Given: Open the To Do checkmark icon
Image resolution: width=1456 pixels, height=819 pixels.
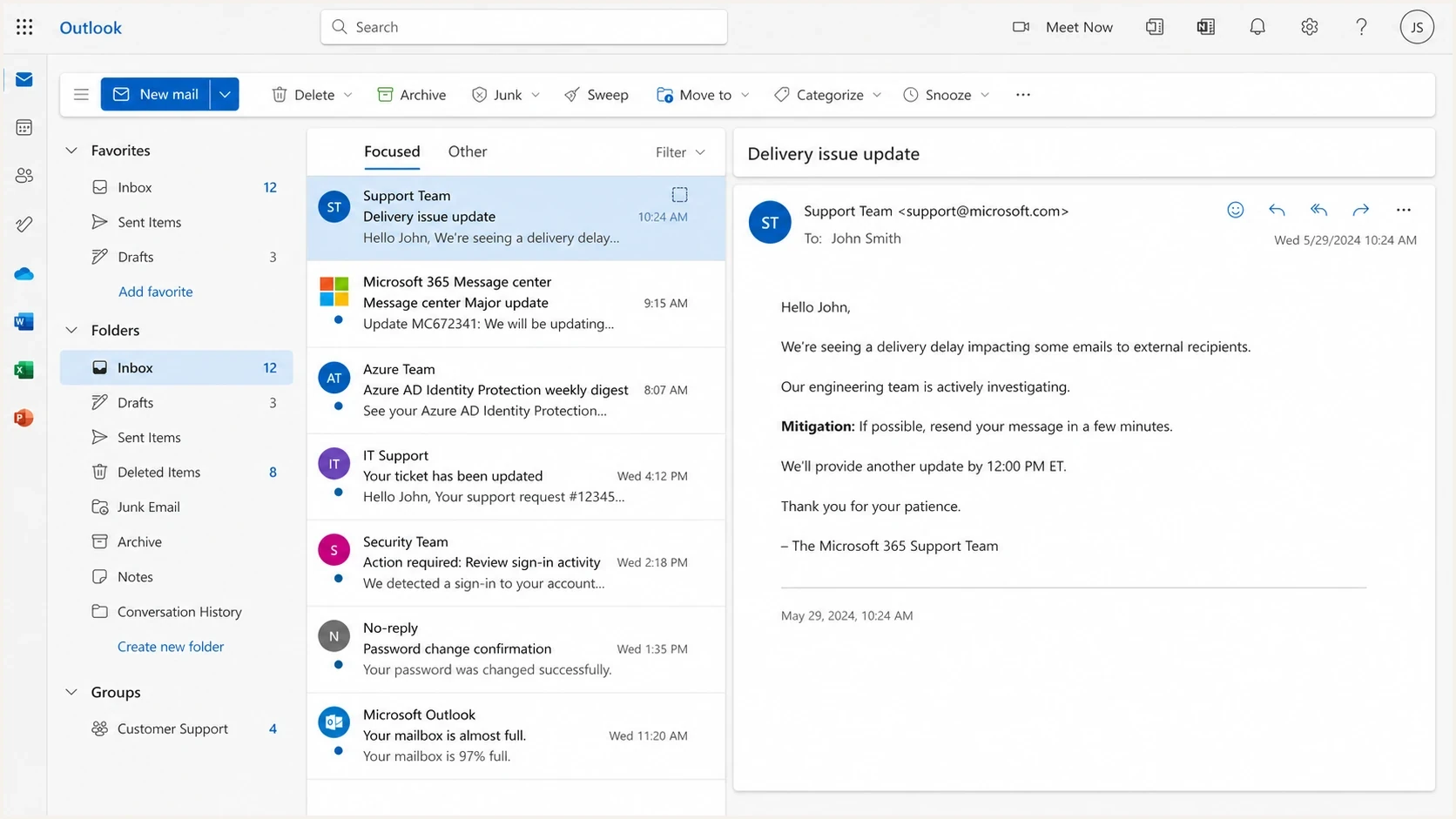Looking at the screenshot, I should [x=24, y=225].
